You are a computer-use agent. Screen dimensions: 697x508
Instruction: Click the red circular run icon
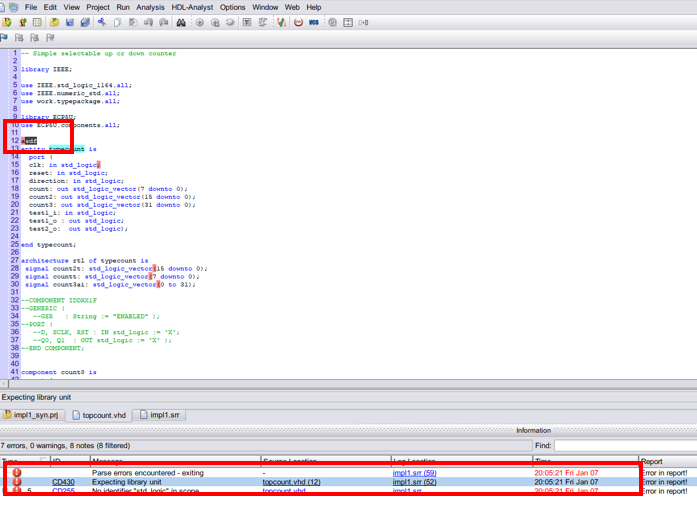[x=298, y=22]
